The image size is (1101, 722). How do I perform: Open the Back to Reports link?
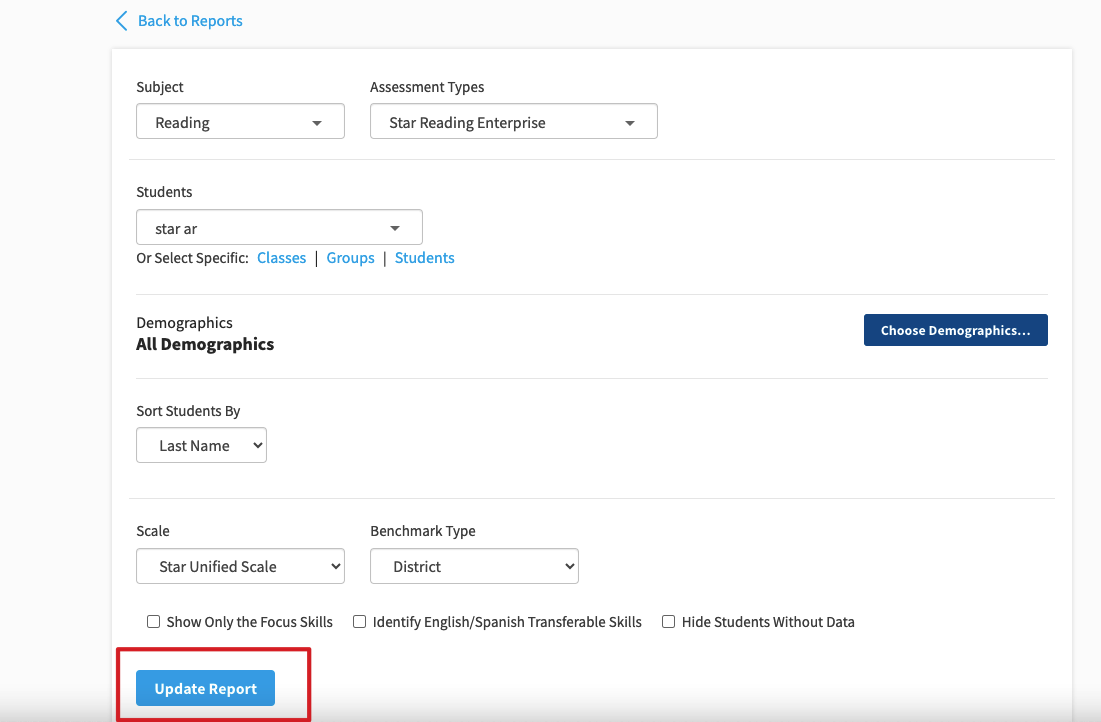pos(190,21)
